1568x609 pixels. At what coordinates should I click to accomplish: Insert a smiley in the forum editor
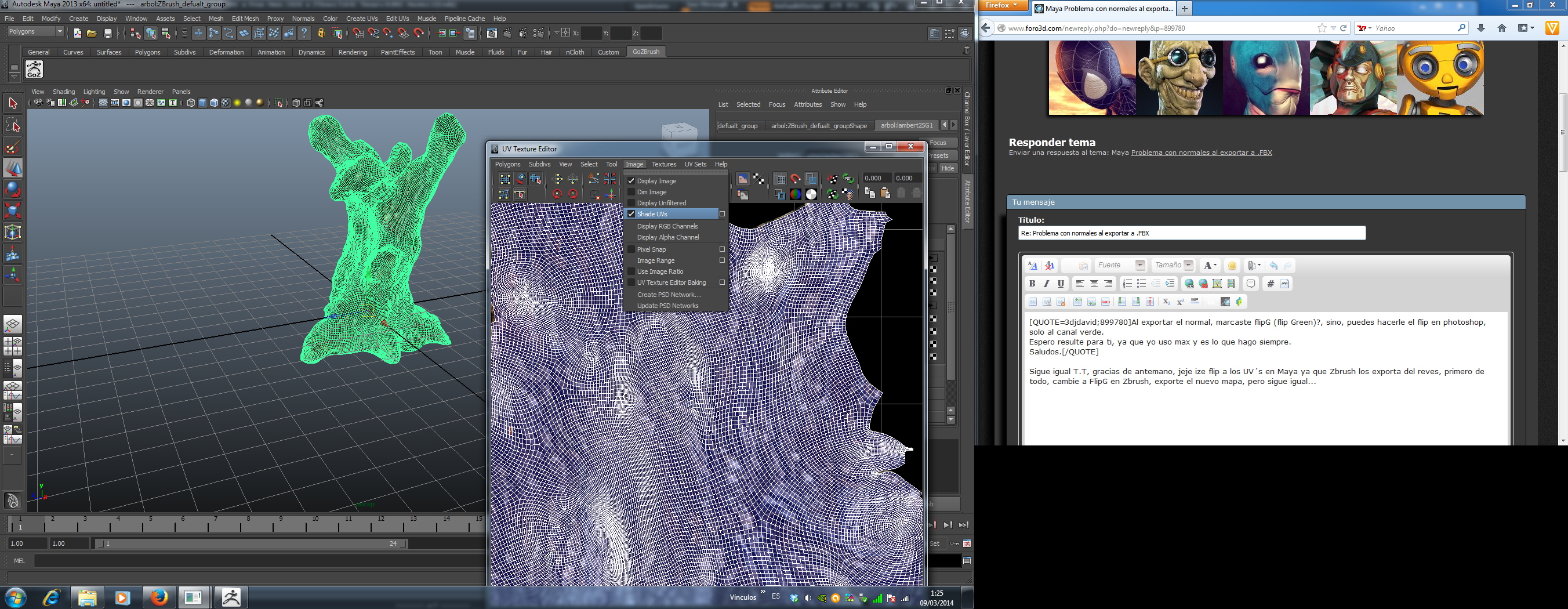pos(1232,266)
